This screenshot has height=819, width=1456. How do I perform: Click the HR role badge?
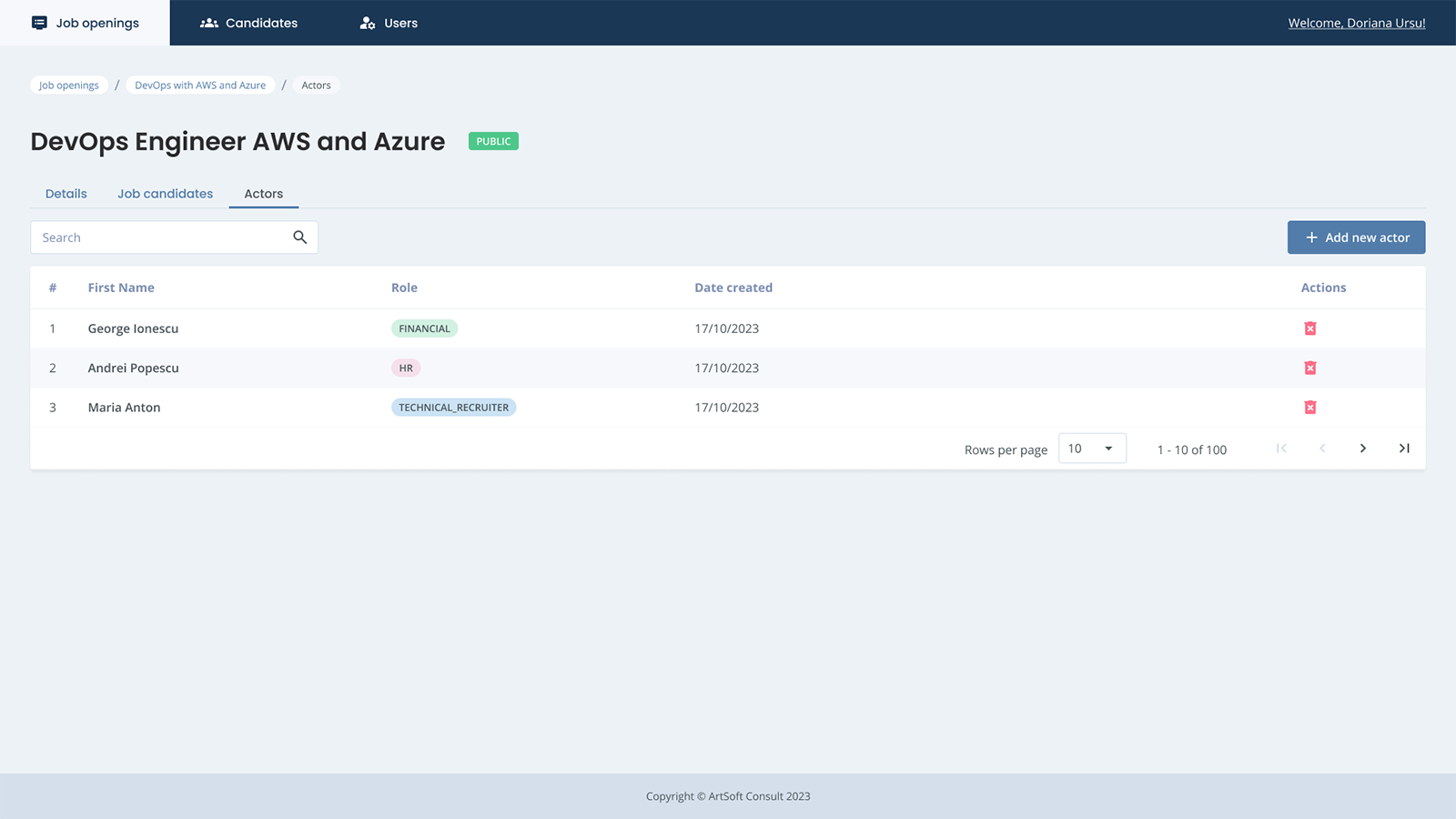click(406, 368)
